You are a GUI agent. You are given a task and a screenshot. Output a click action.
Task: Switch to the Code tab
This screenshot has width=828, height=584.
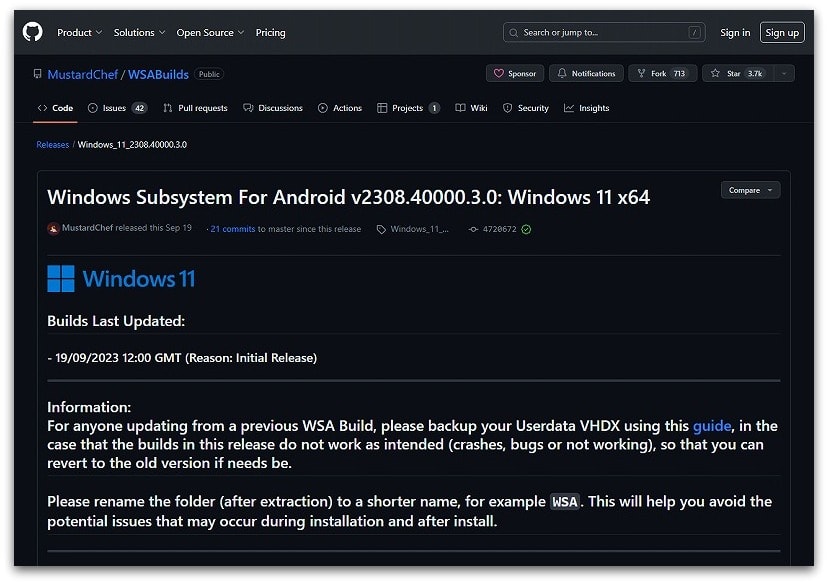tap(55, 108)
